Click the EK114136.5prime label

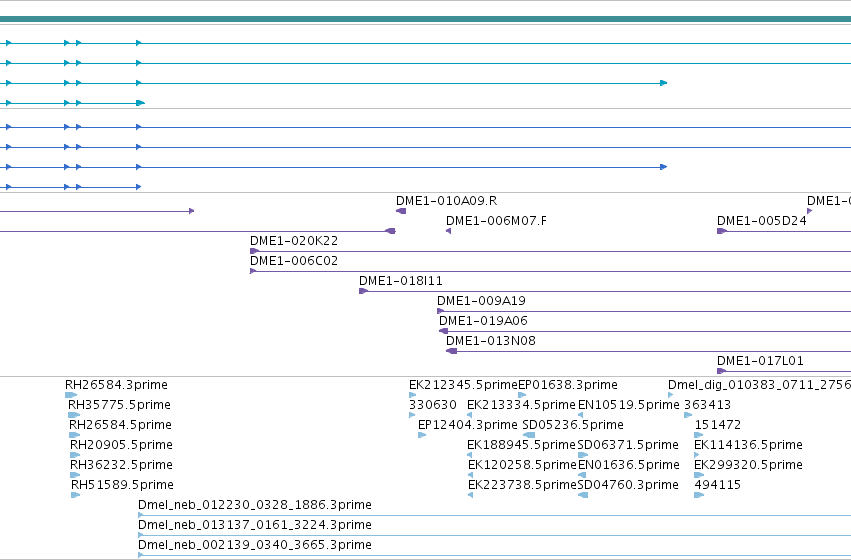coord(748,445)
